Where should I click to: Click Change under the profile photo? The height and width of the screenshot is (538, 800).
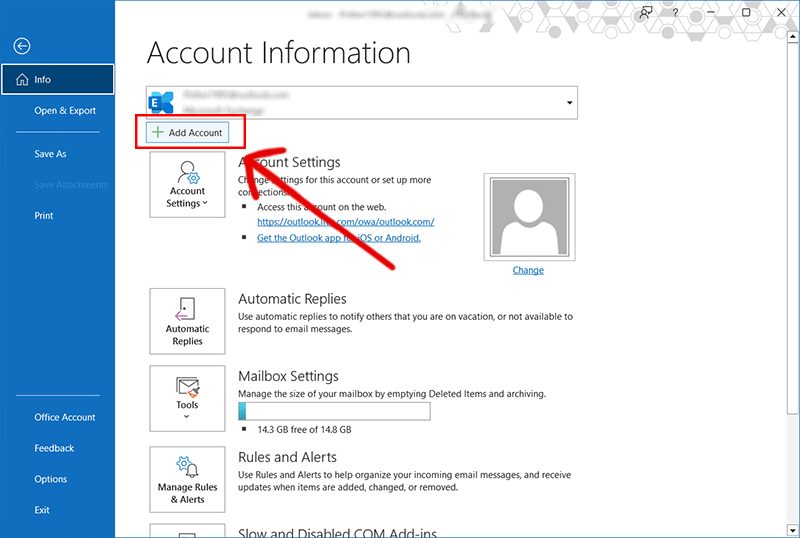(528, 270)
